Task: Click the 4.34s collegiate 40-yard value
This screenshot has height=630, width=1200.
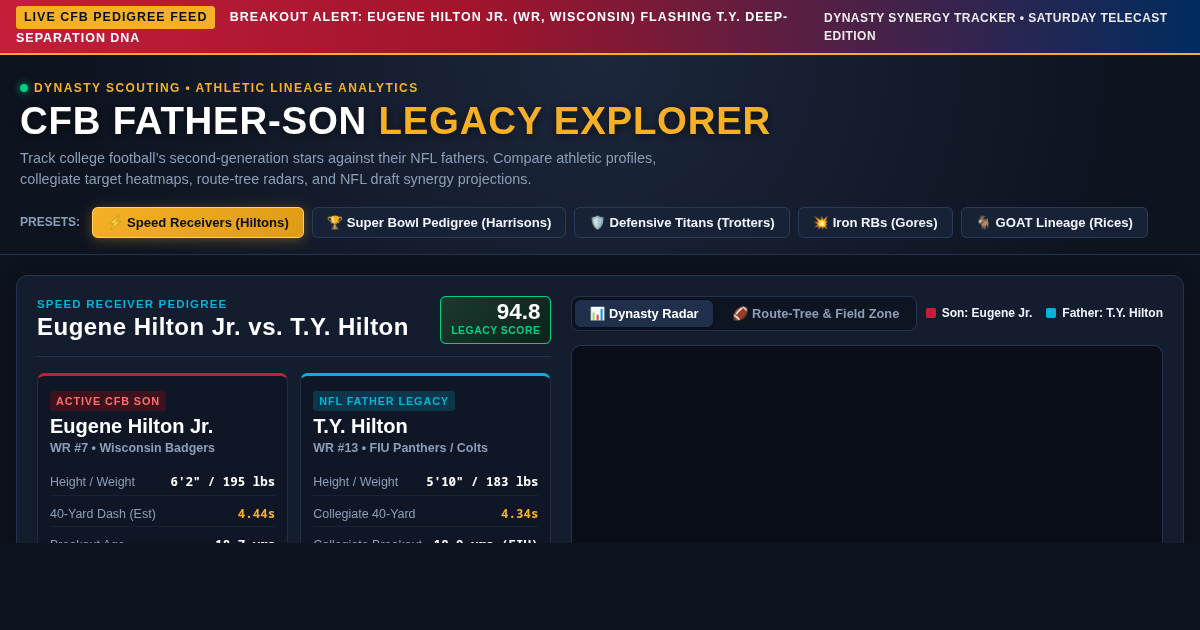Action: click(x=519, y=514)
